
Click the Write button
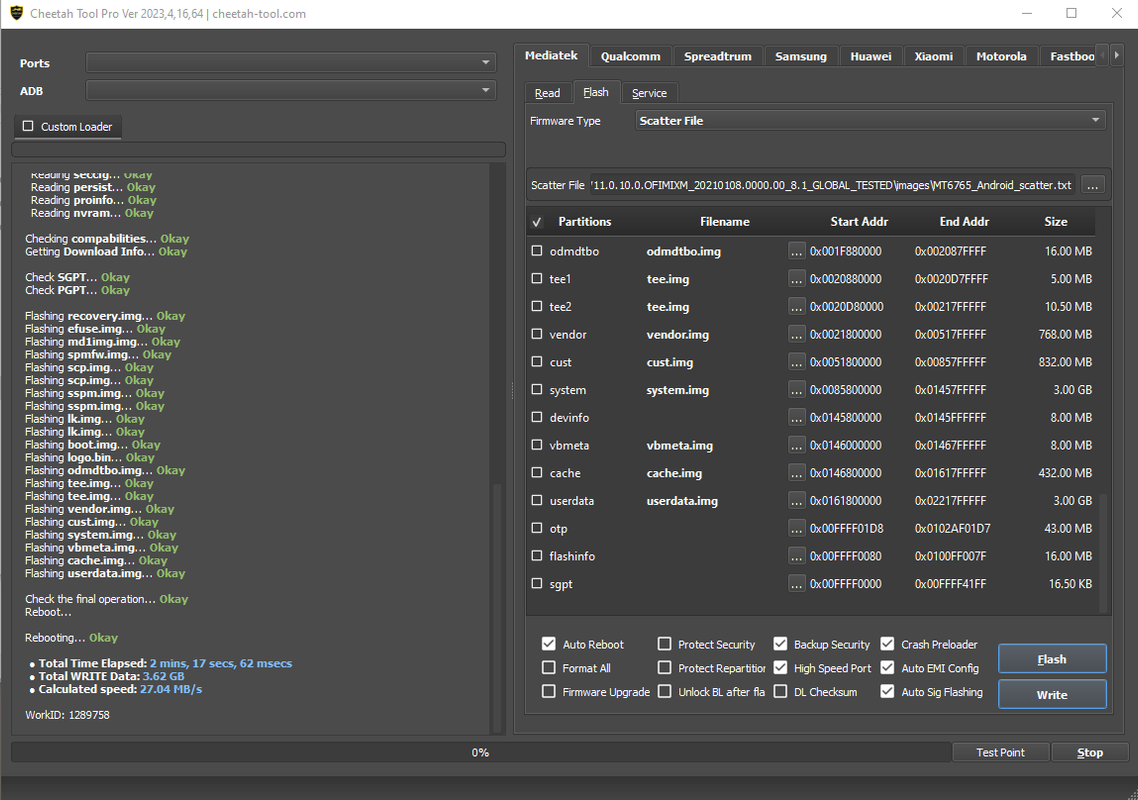(x=1052, y=695)
